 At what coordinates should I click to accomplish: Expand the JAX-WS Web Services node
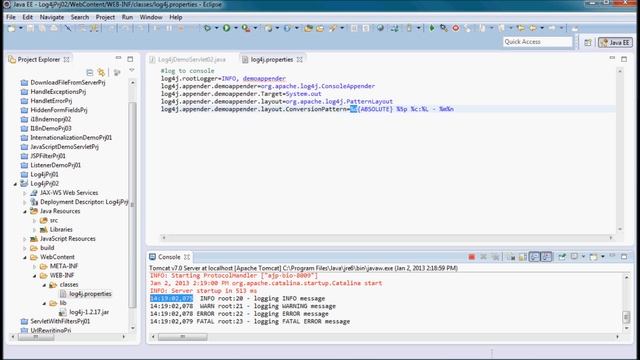(25, 193)
